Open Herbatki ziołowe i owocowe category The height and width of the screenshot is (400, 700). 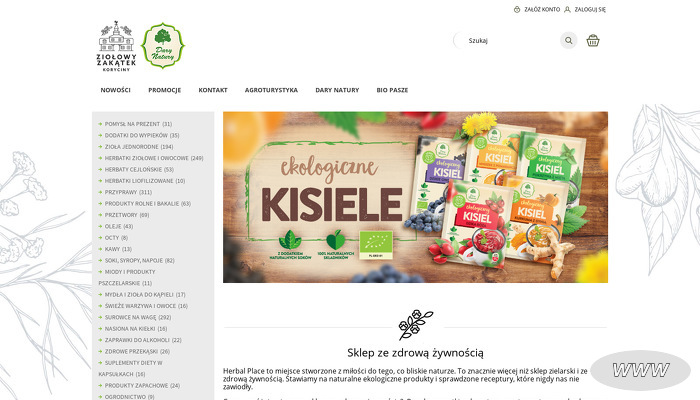point(154,158)
